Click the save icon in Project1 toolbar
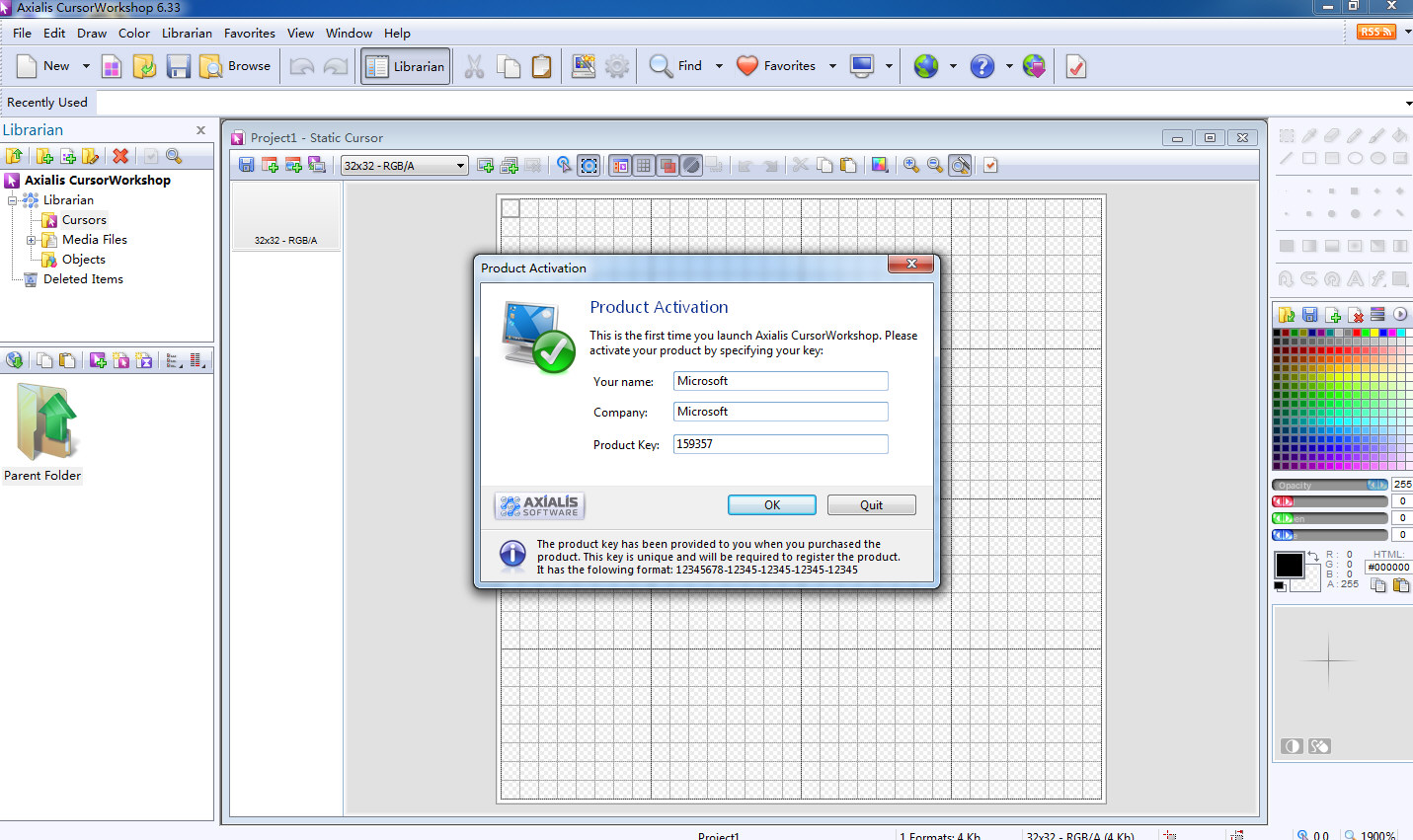Viewport: 1413px width, 840px height. (x=247, y=165)
